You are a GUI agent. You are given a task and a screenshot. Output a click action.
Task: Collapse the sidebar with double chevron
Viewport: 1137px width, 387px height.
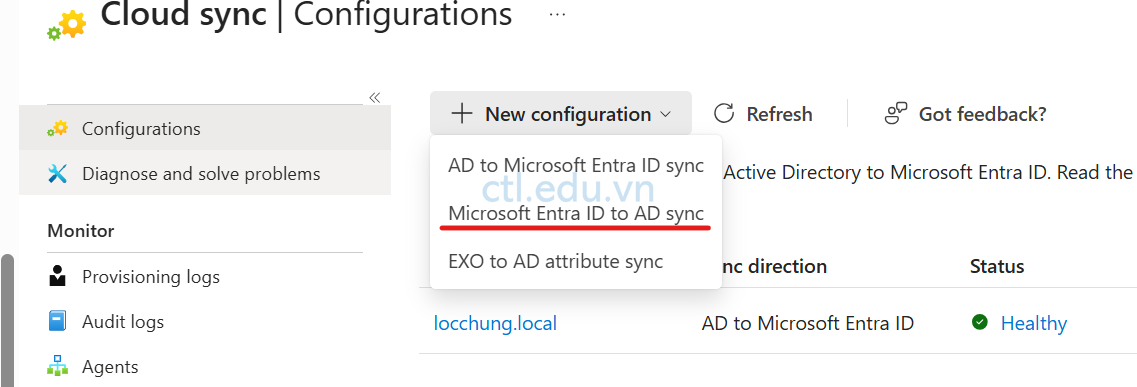pyautogui.click(x=375, y=97)
